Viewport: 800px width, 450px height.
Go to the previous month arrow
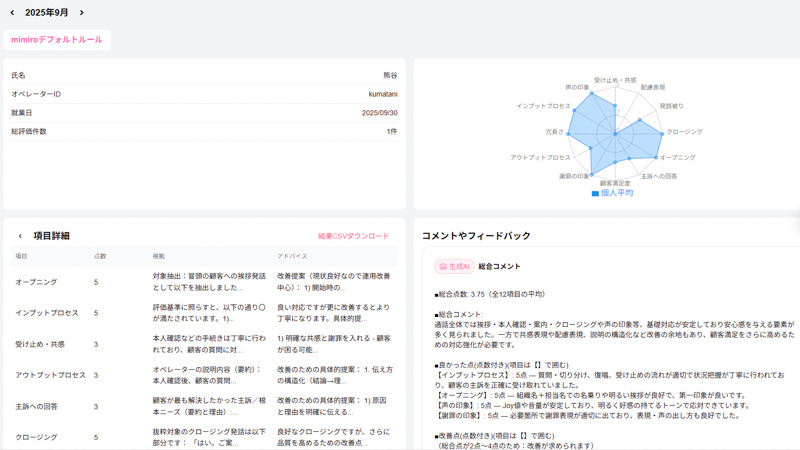click(12, 13)
